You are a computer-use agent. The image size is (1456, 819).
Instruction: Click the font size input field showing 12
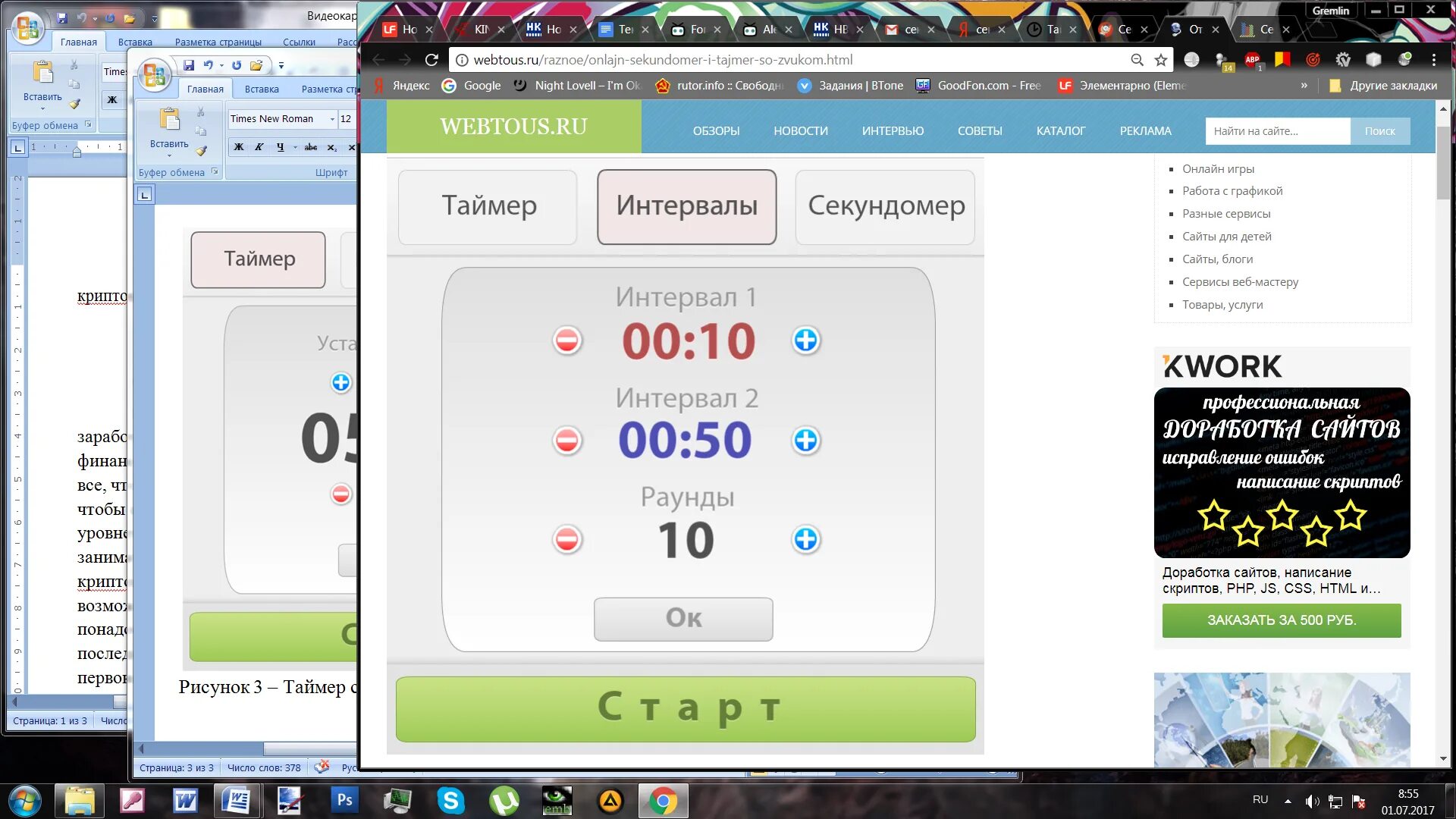[x=347, y=118]
